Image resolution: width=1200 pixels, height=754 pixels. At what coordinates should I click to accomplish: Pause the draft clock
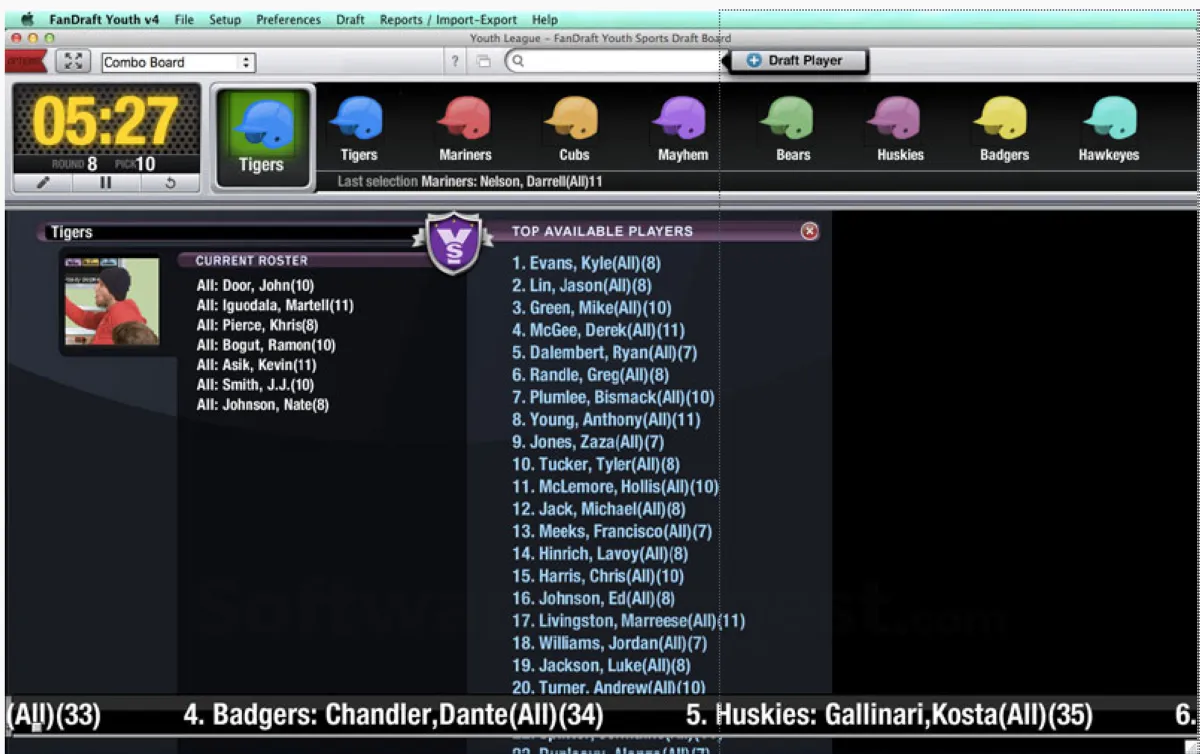(105, 183)
